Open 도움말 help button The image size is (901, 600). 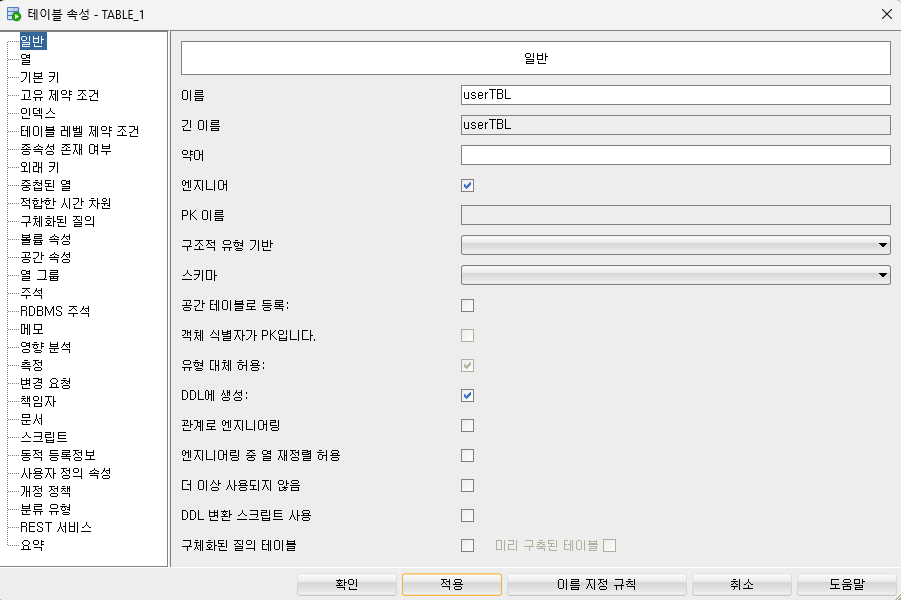(x=846, y=584)
